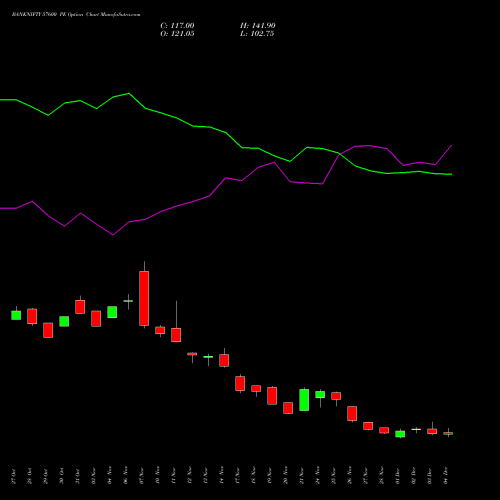Click the magenta indicator line's right endpoint

[x=451, y=146]
